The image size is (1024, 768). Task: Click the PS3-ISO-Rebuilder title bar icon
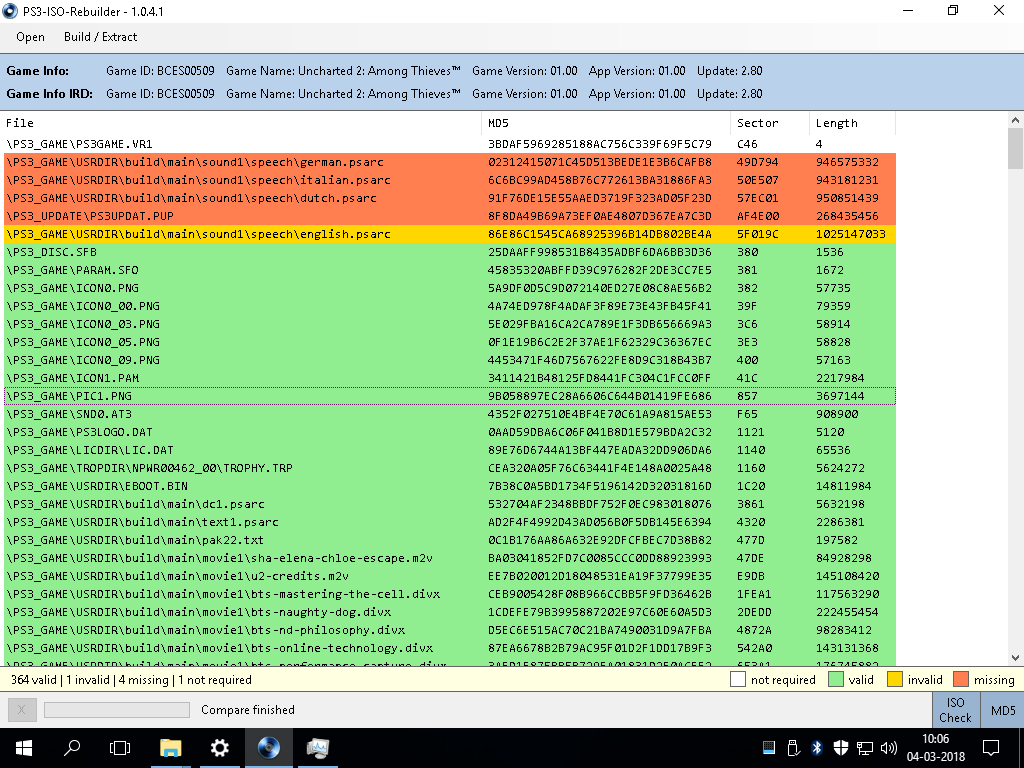[x=10, y=11]
